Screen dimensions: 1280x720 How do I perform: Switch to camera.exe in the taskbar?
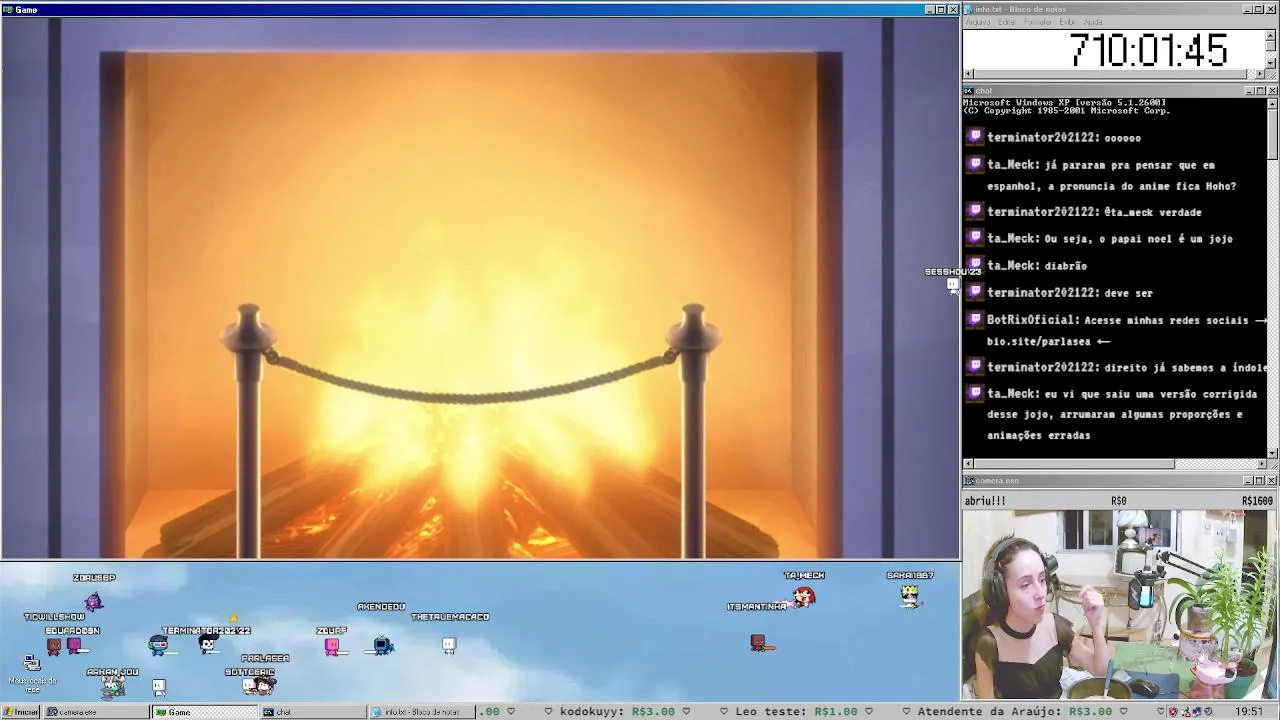tap(95, 712)
